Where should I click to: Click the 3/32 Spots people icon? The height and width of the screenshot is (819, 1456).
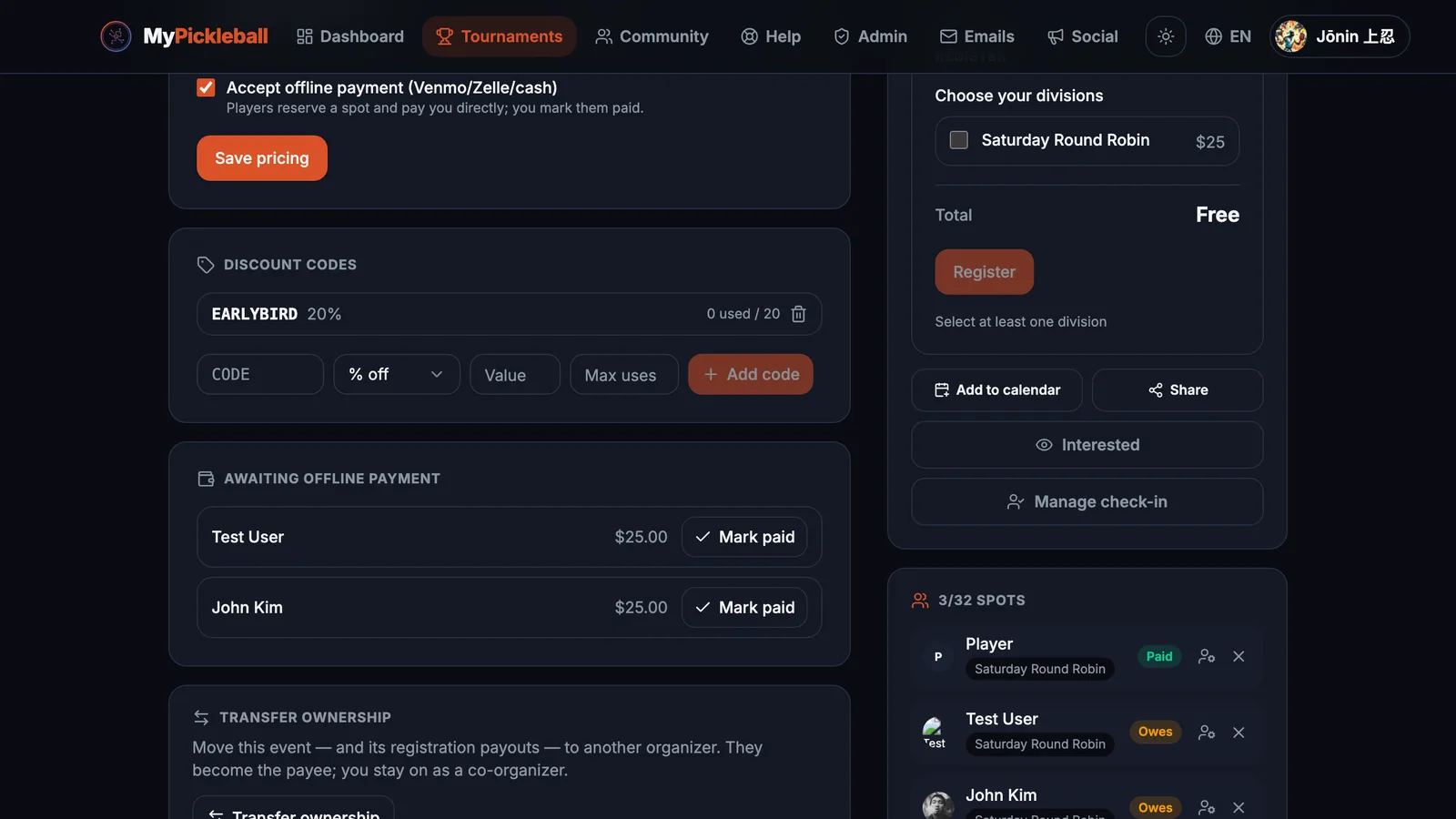920,601
